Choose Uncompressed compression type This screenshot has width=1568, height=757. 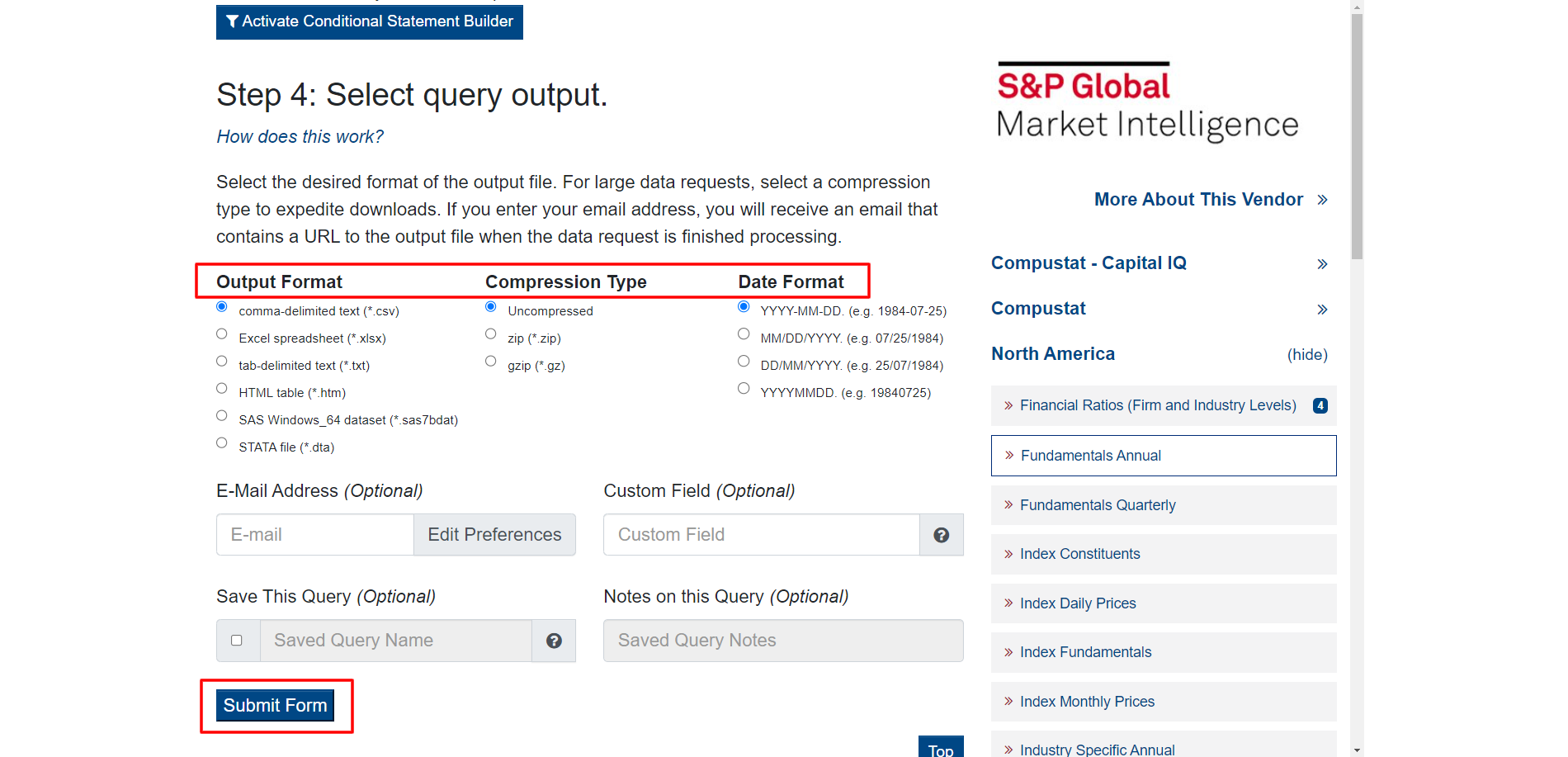(491, 307)
